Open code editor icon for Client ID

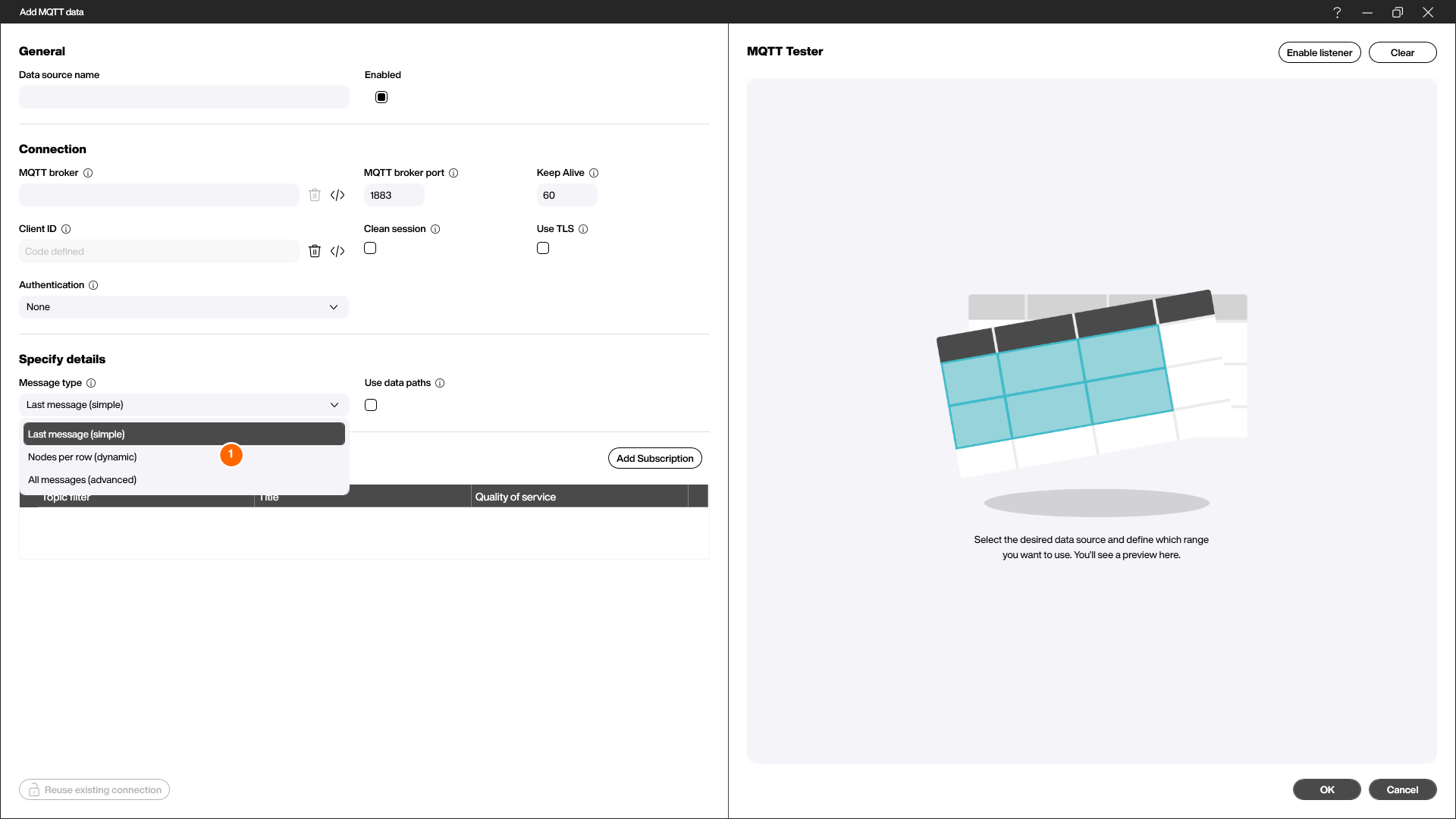337,251
